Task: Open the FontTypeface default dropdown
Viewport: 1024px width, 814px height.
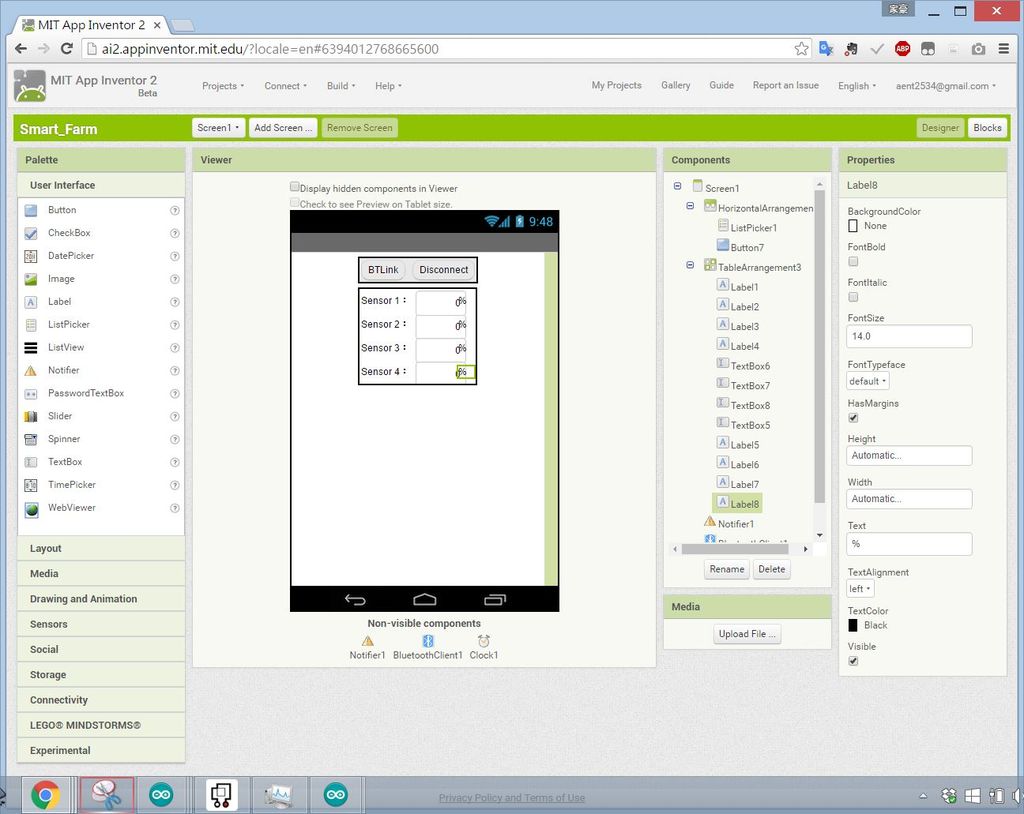Action: pyautogui.click(x=868, y=381)
